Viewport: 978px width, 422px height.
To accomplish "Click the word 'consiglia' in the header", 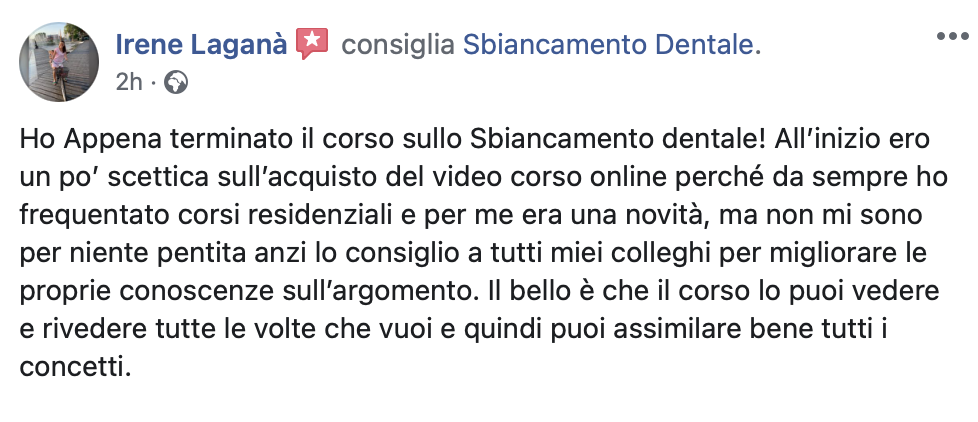I will point(397,44).
